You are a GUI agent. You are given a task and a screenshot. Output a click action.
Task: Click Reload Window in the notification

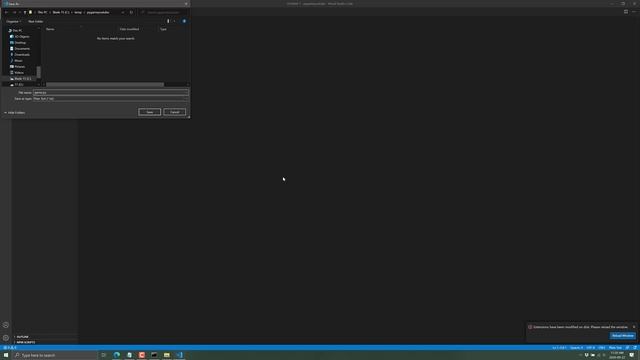point(622,336)
